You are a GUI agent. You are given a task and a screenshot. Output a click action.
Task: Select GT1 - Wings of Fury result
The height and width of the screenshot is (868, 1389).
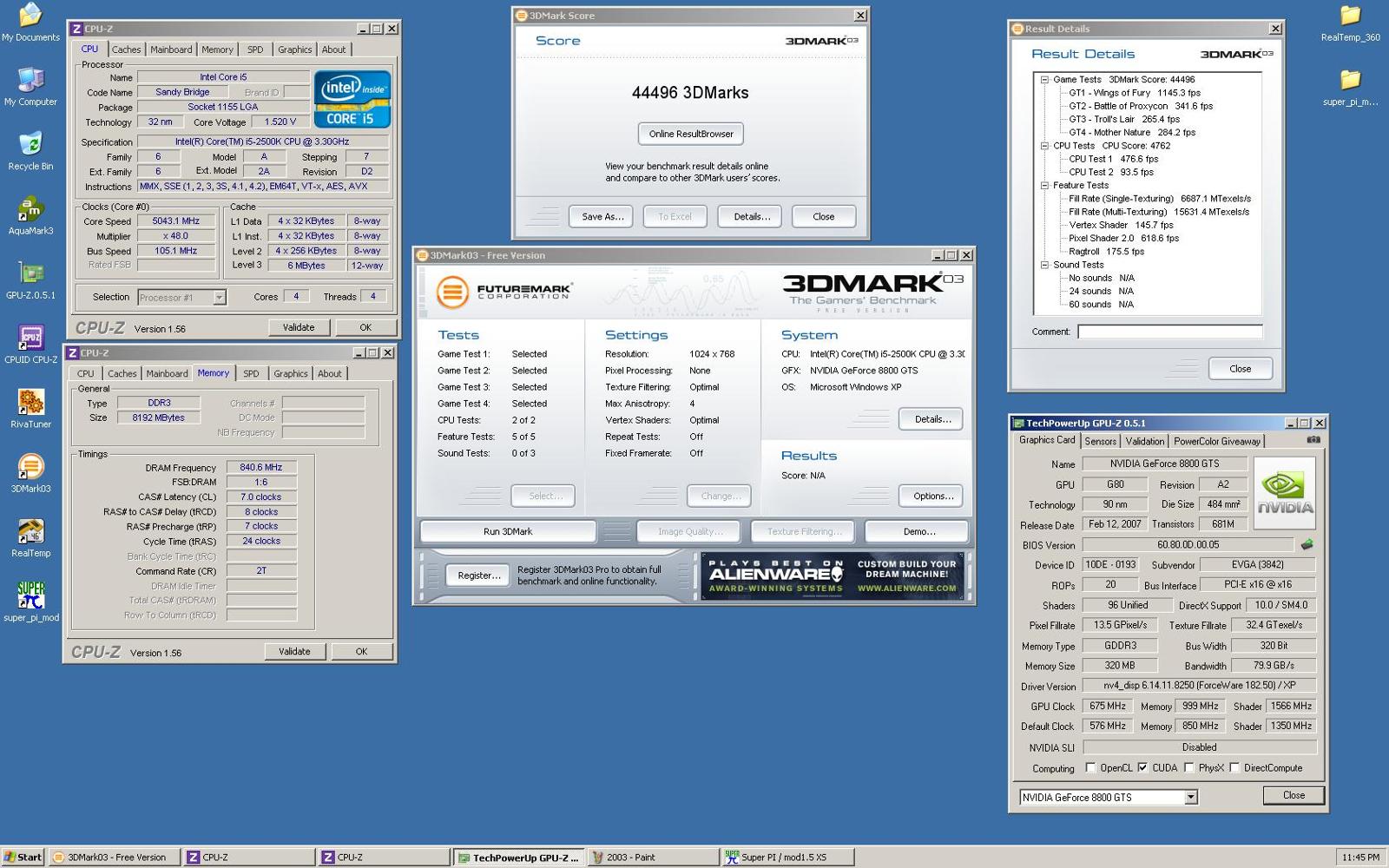(x=1134, y=93)
